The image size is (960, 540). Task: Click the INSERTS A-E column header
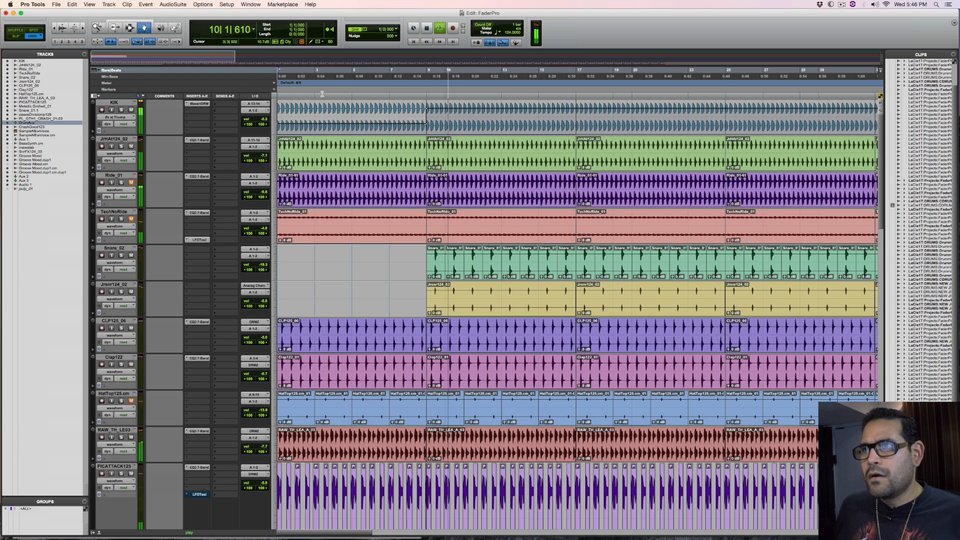point(197,96)
